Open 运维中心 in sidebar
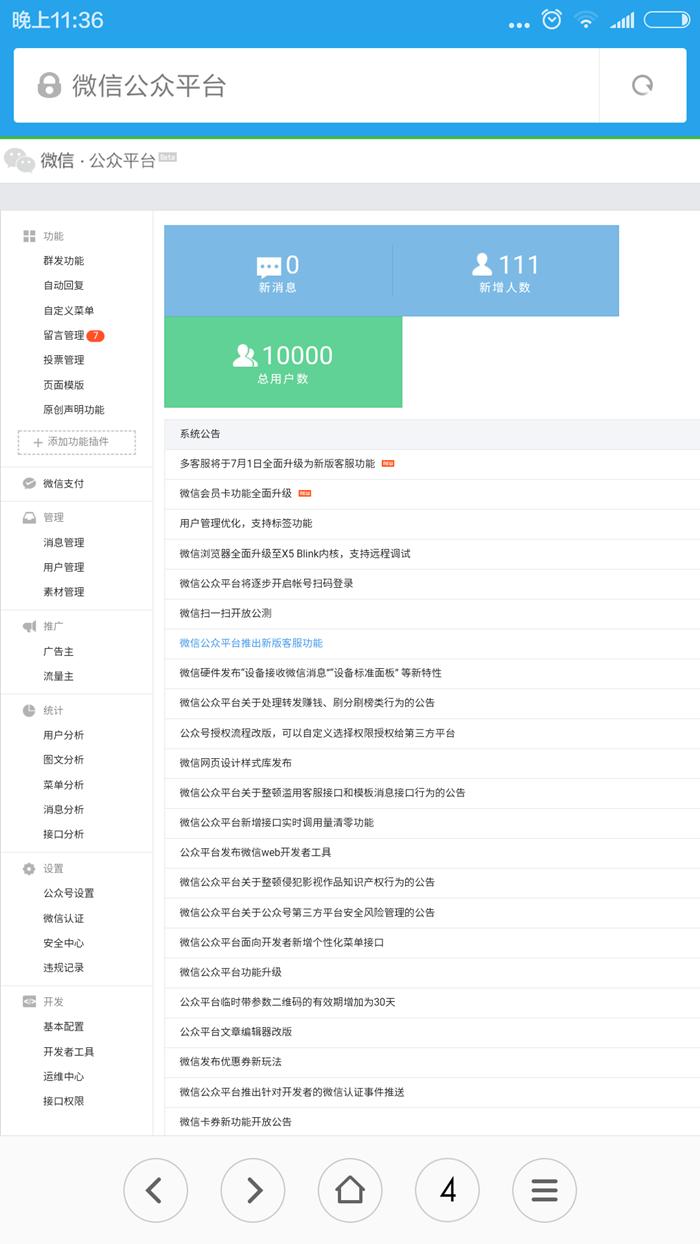700x1244 pixels. (63, 1076)
